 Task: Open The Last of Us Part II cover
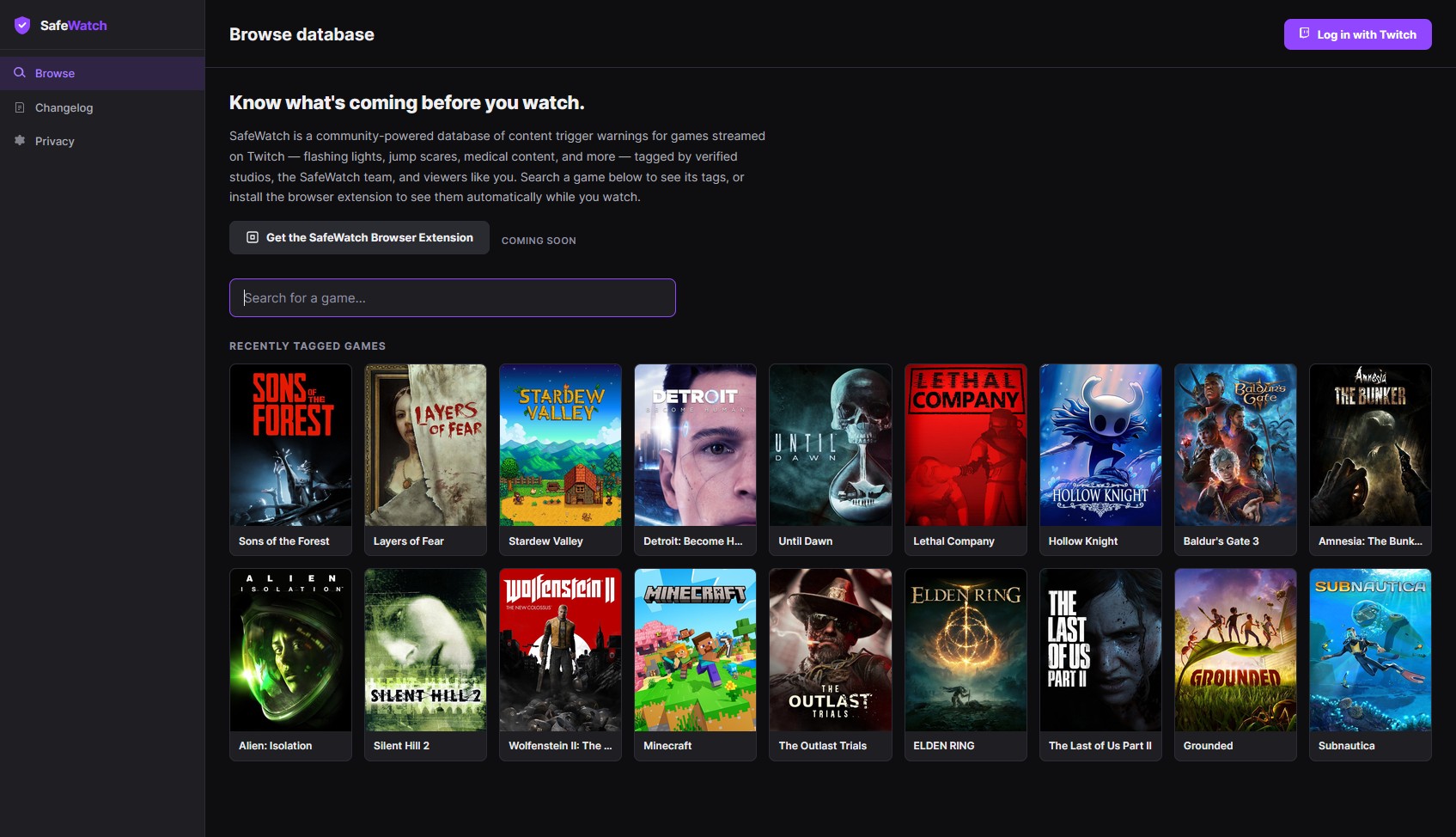click(1100, 650)
